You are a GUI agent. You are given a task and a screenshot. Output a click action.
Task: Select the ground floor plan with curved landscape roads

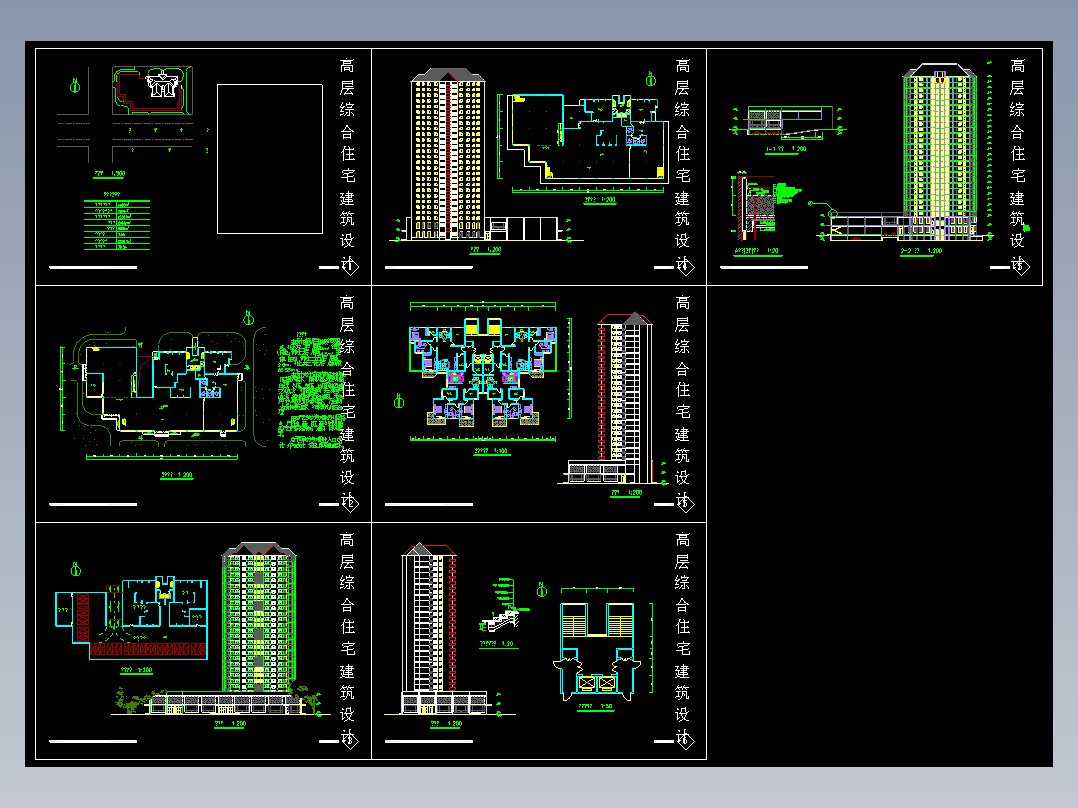click(162, 388)
